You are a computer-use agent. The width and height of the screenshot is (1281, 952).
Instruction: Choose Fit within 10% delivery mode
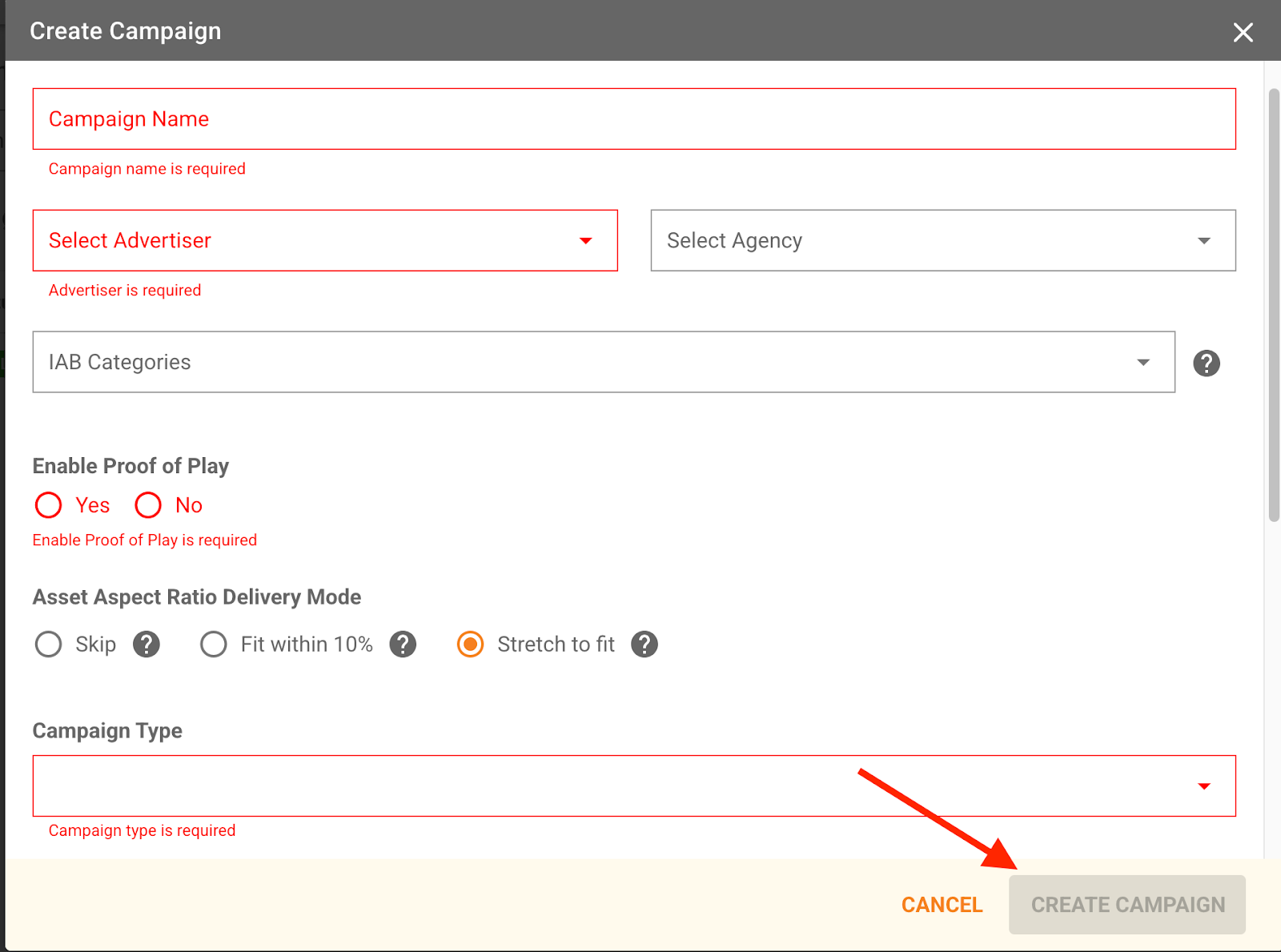214,645
